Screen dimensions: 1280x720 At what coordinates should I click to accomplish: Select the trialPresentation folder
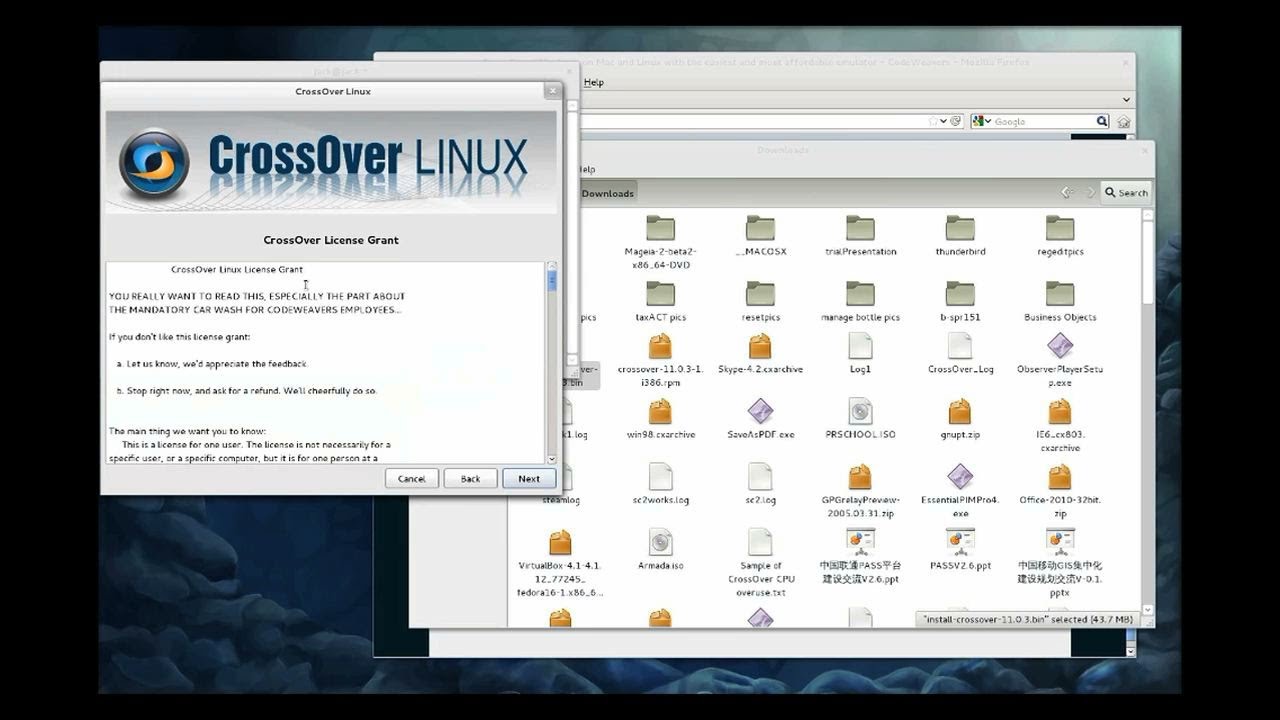[860, 228]
